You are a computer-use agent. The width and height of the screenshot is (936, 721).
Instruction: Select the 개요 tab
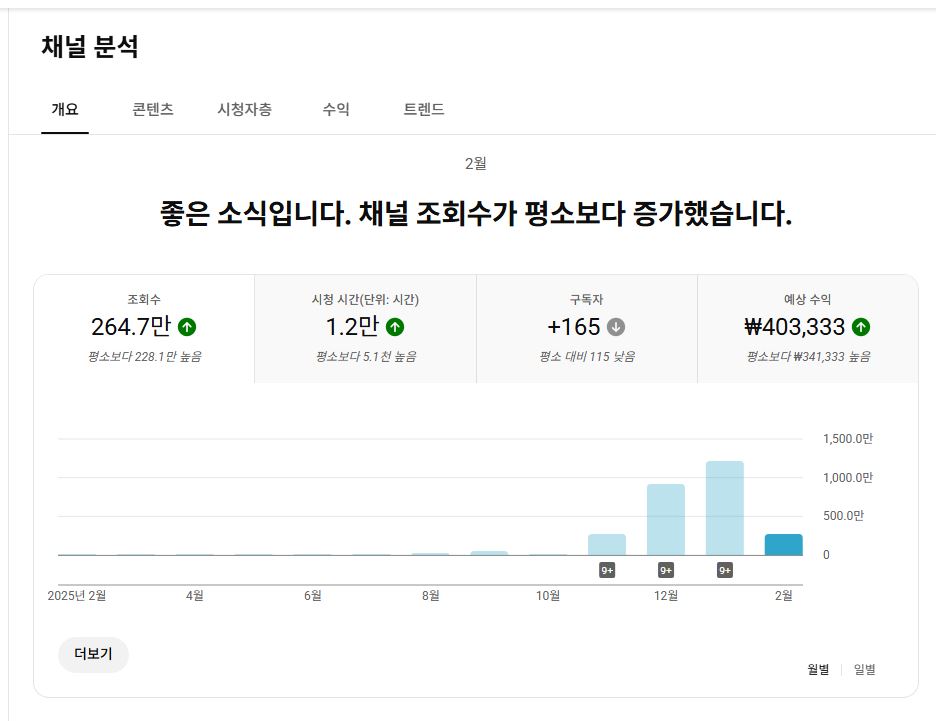65,110
